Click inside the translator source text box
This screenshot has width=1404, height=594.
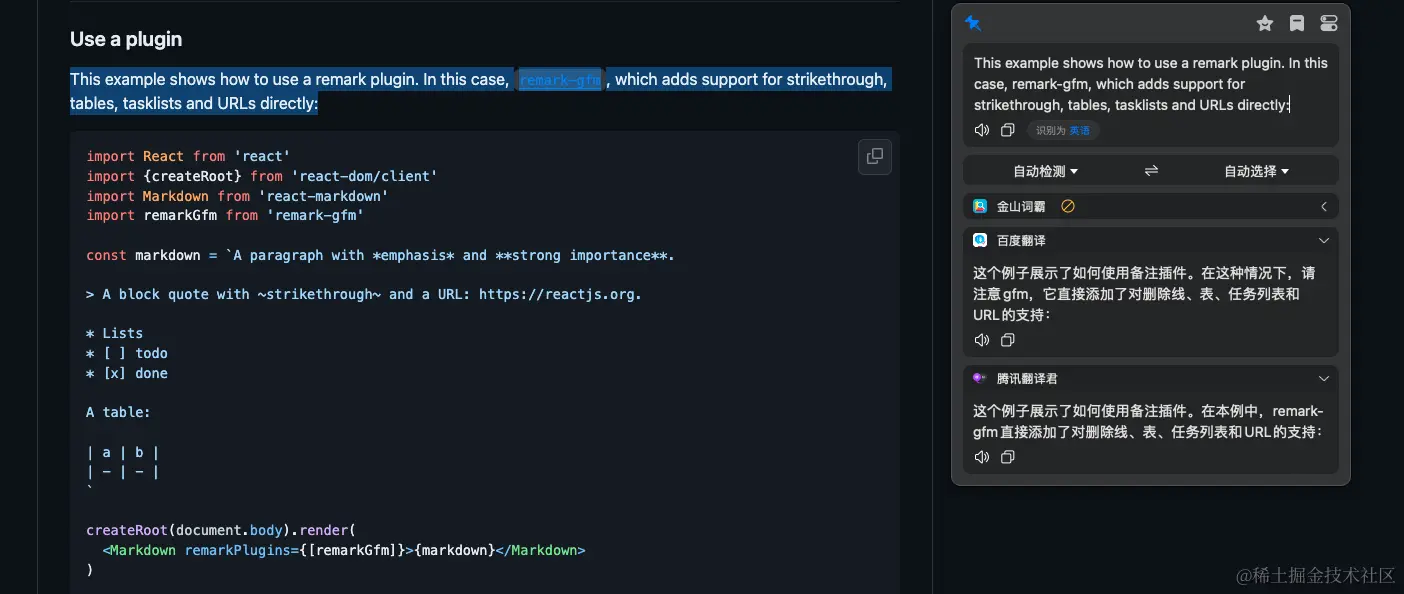point(1150,84)
